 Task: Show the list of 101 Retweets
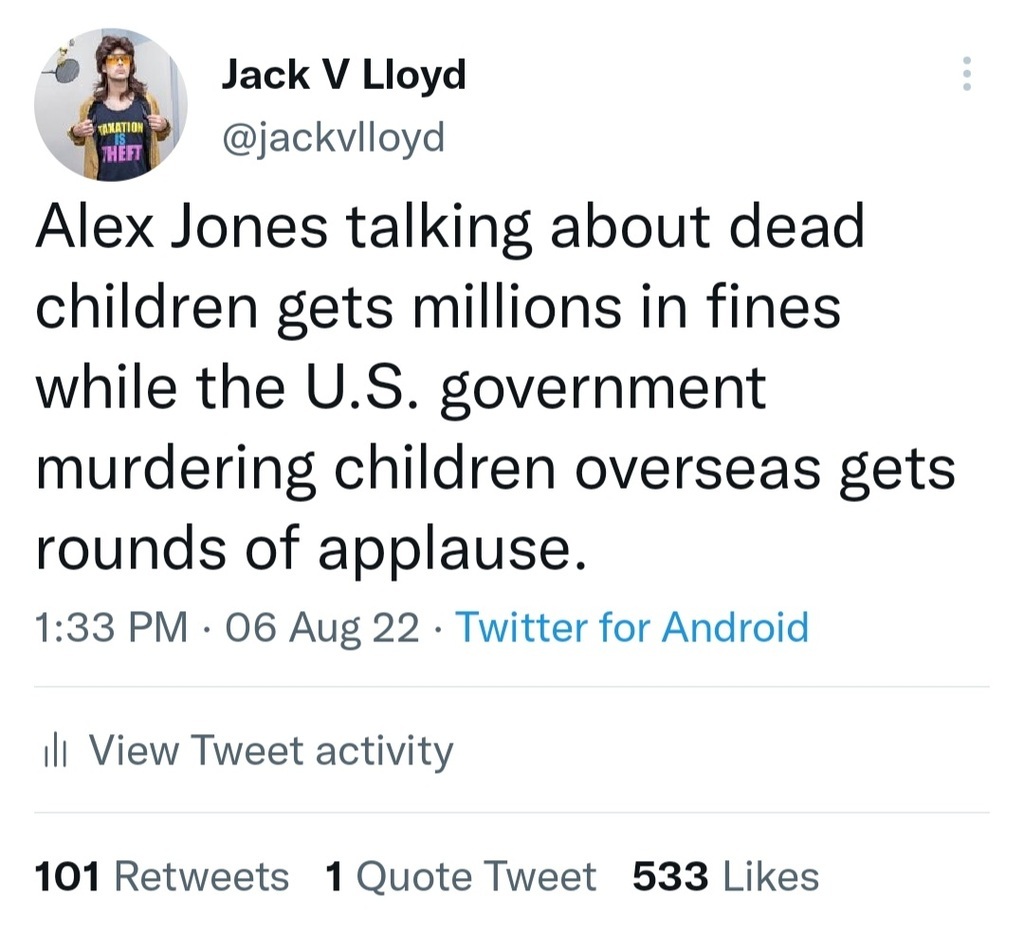point(162,876)
